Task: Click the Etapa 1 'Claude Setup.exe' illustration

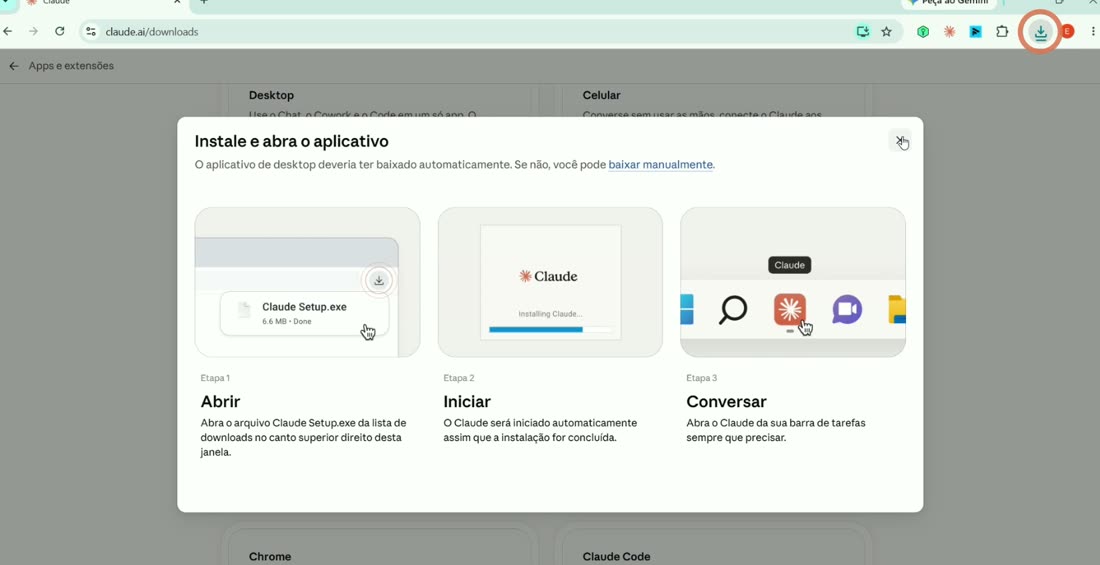Action: click(307, 282)
